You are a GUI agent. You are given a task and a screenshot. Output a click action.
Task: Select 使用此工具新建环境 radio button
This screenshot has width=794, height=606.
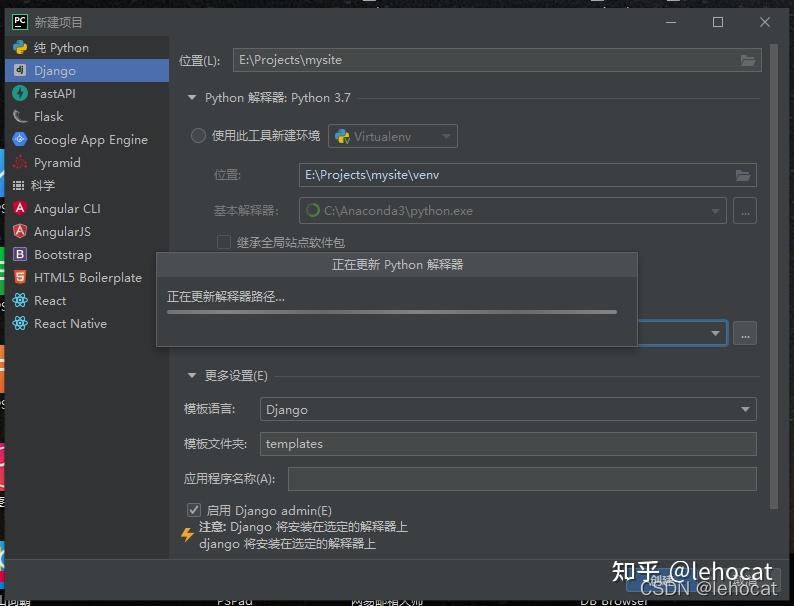198,136
